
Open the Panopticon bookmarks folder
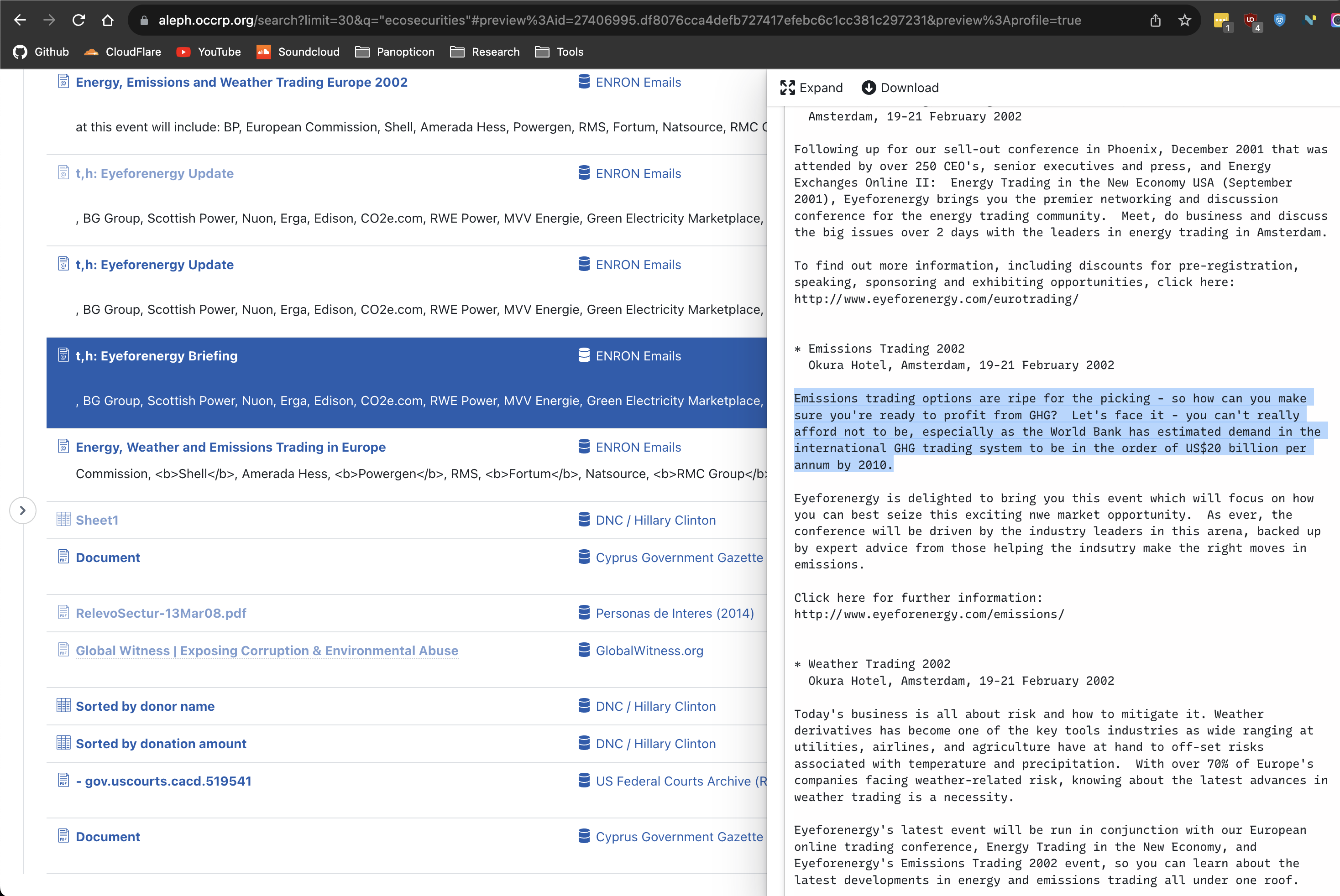coord(395,52)
